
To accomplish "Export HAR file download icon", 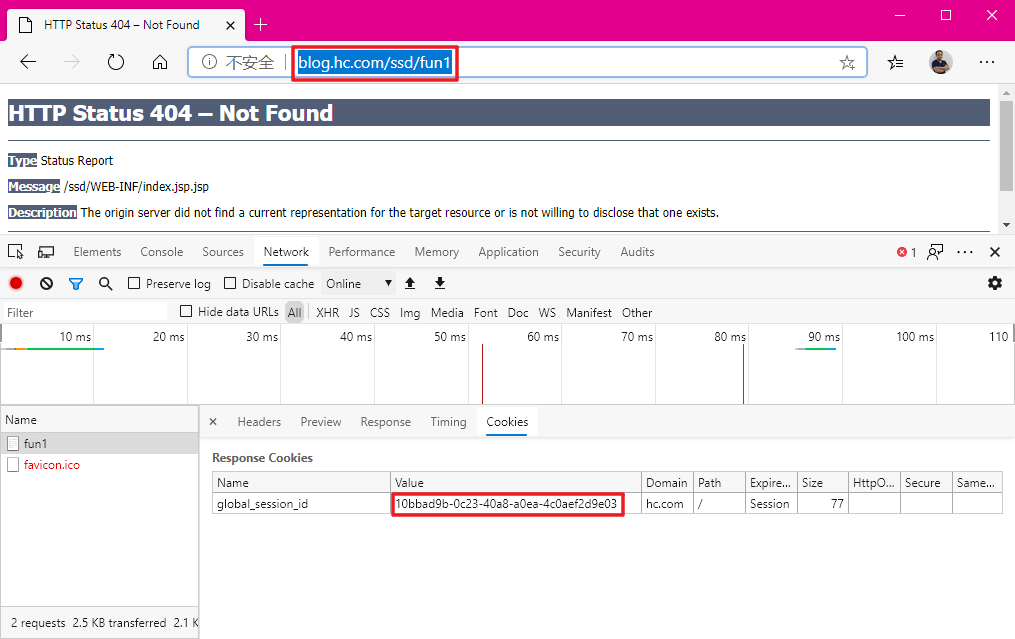I will (440, 283).
